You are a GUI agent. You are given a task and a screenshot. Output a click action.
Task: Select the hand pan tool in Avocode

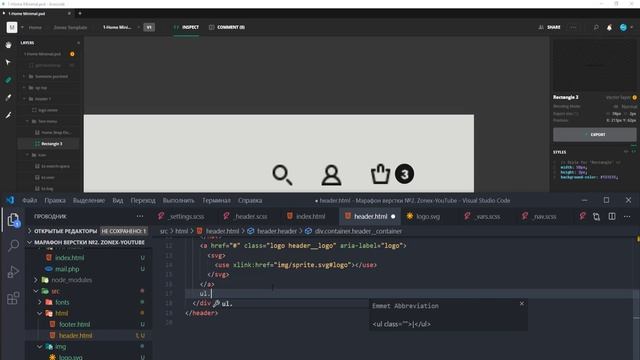[8, 45]
